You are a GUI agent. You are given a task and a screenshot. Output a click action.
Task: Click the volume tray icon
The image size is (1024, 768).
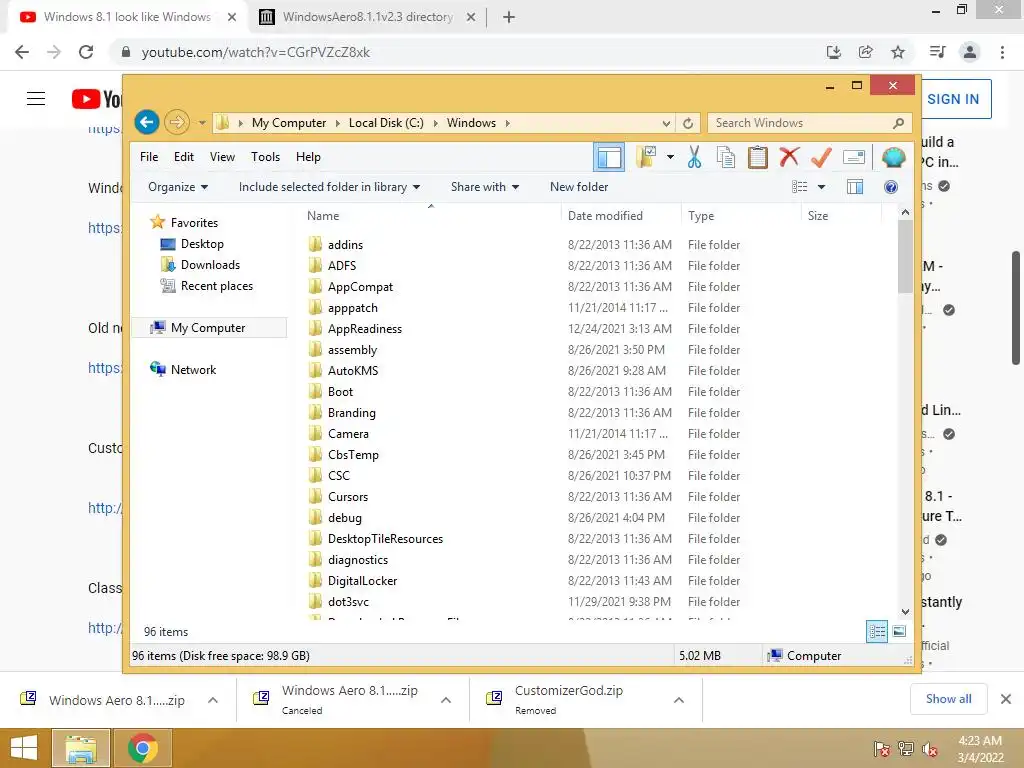[930, 750]
